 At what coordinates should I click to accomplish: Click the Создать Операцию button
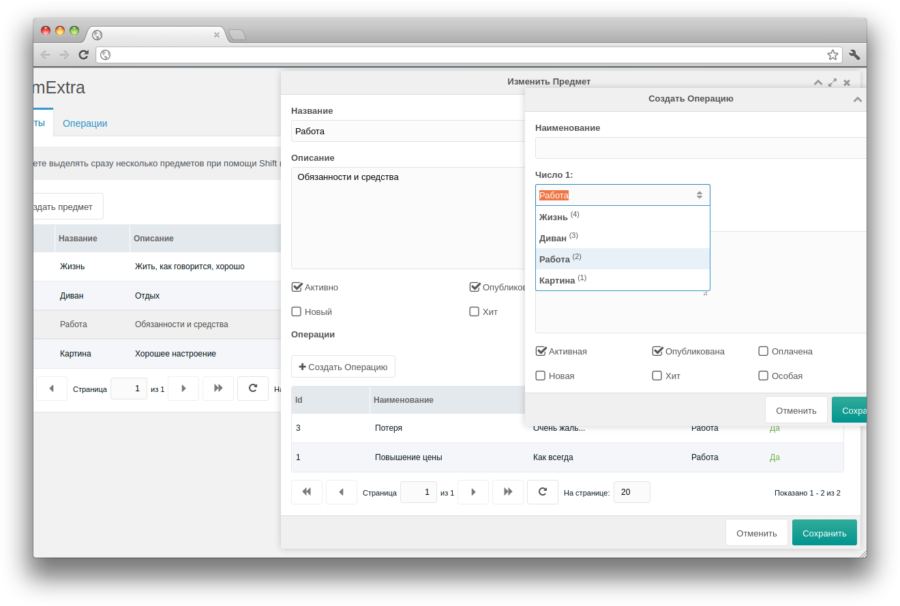tap(343, 367)
